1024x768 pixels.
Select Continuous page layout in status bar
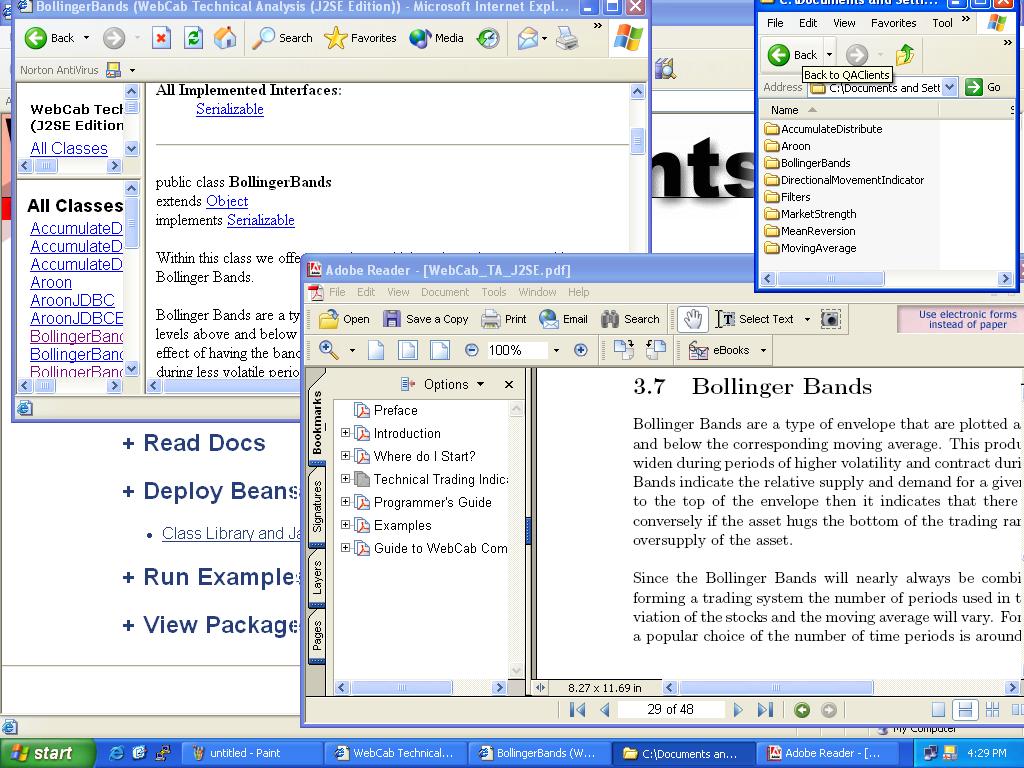[965, 709]
